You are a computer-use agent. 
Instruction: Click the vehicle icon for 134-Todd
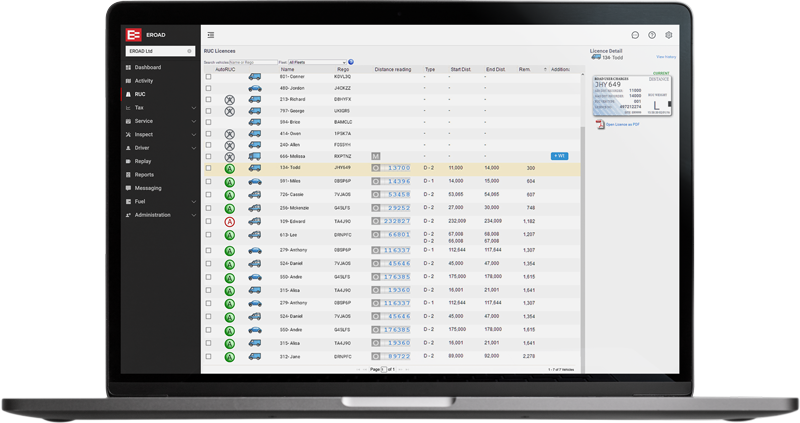click(x=254, y=169)
